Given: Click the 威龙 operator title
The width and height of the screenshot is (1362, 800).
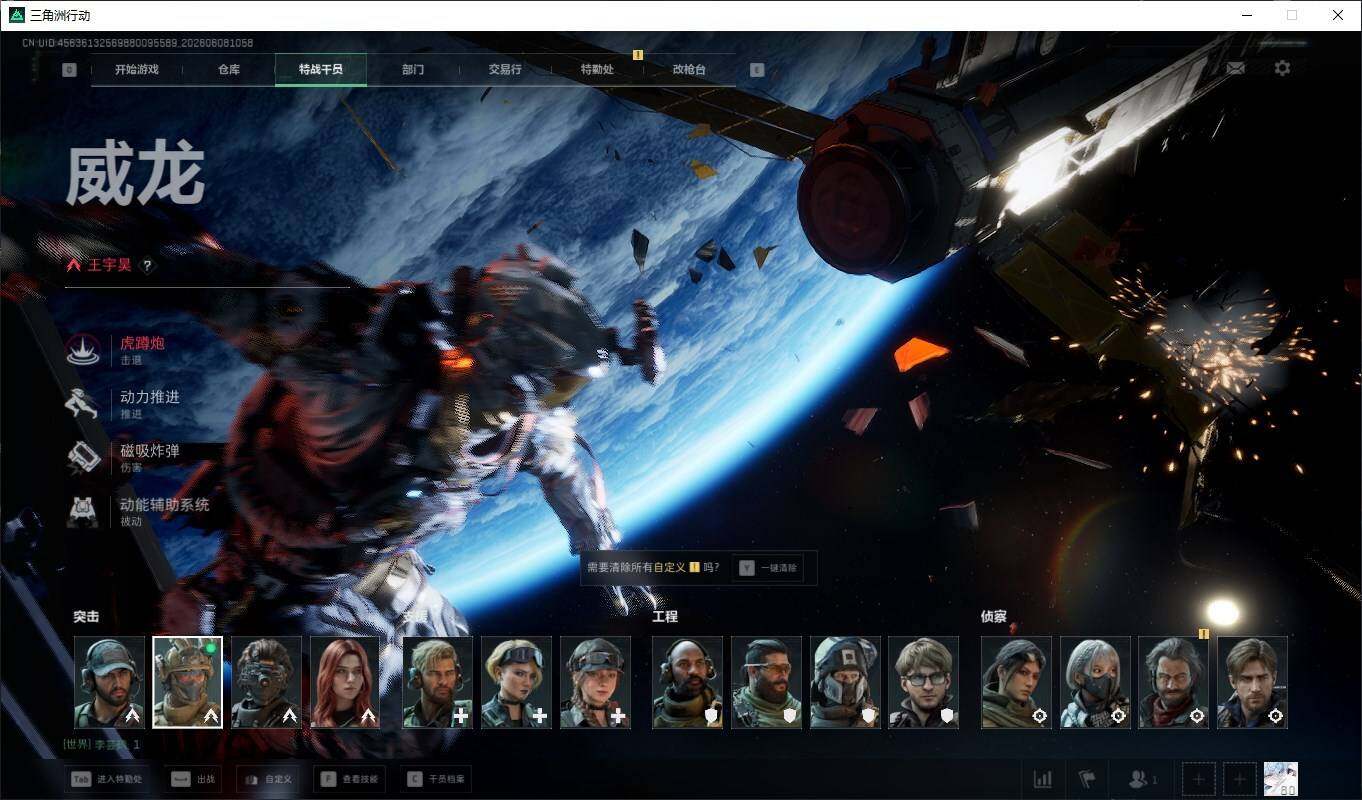Looking at the screenshot, I should tap(135, 175).
